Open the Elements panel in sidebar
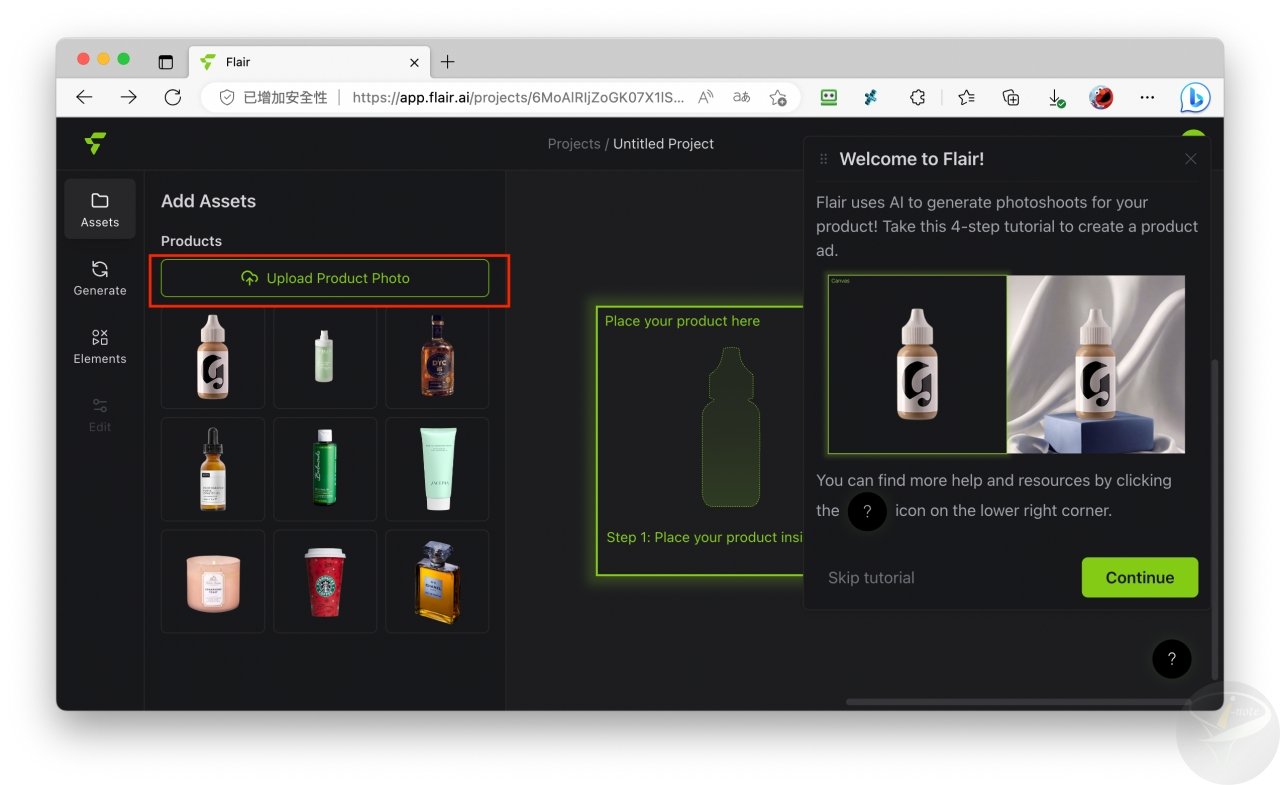The image size is (1280, 785). click(100, 345)
